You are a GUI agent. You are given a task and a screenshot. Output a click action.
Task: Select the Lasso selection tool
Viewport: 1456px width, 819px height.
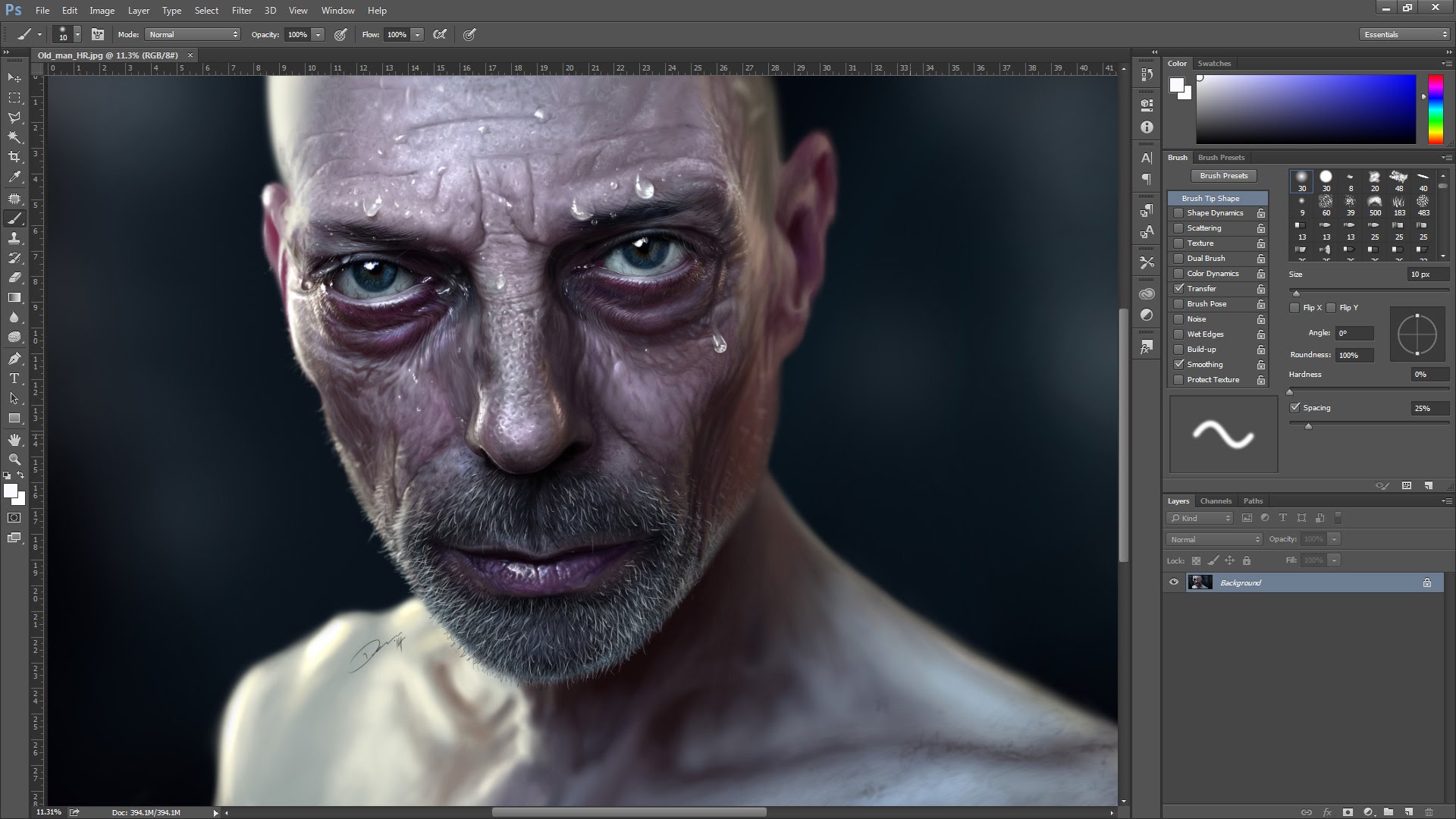14,117
